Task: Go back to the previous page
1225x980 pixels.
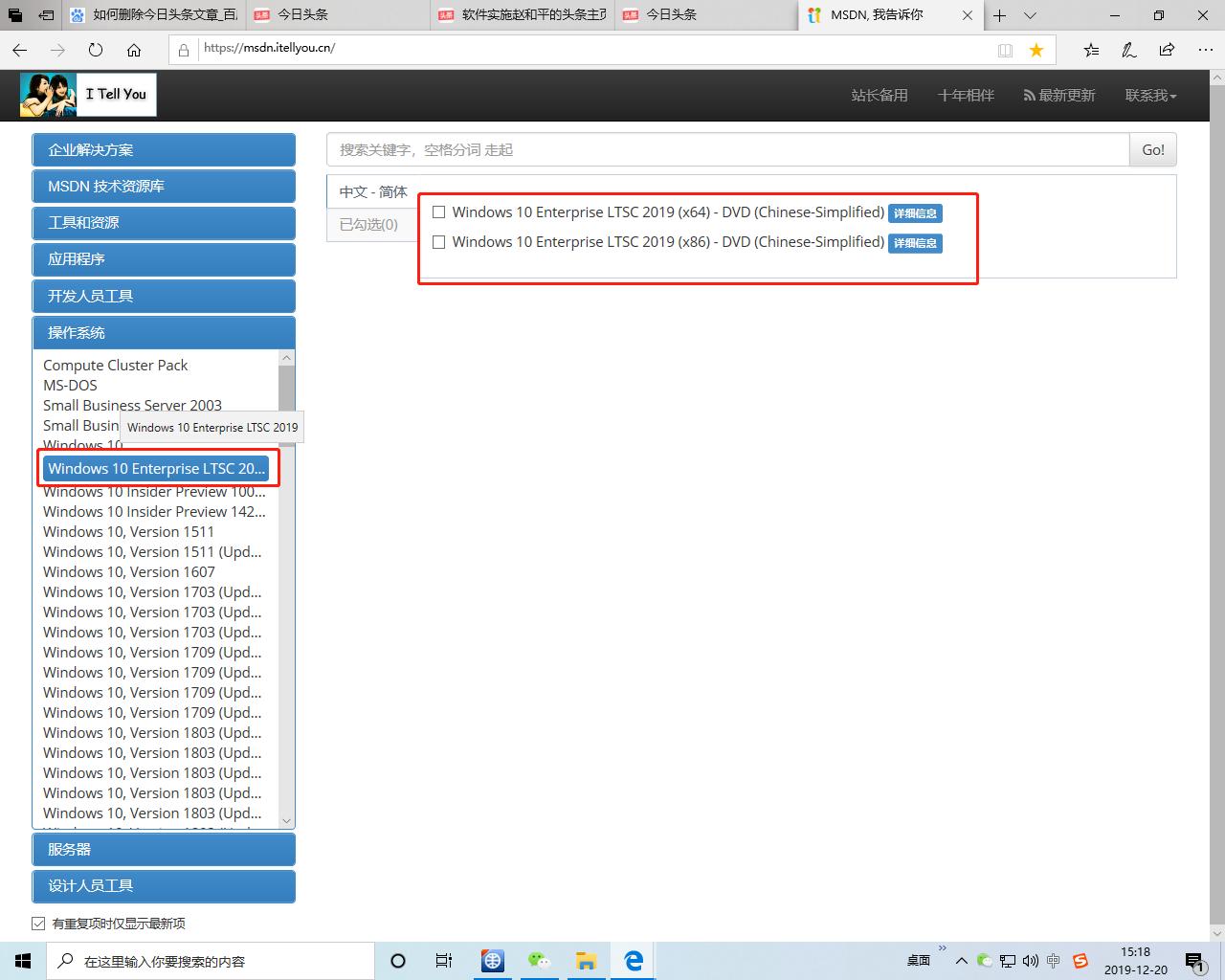Action: 20,50
